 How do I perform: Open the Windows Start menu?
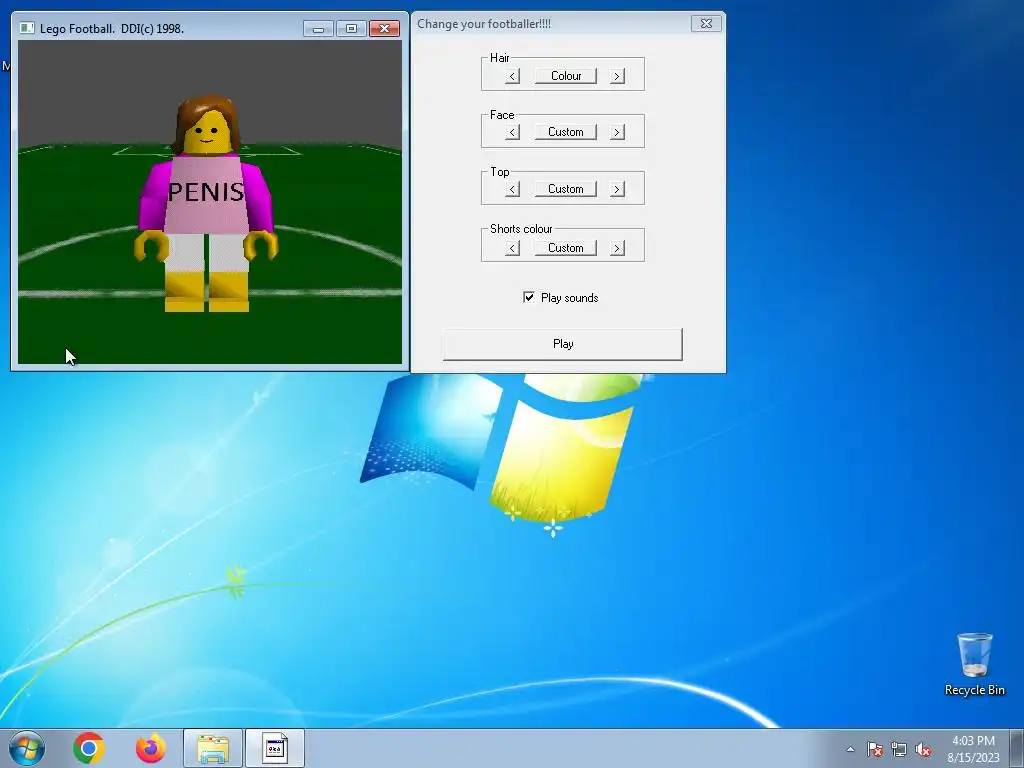(x=27, y=748)
